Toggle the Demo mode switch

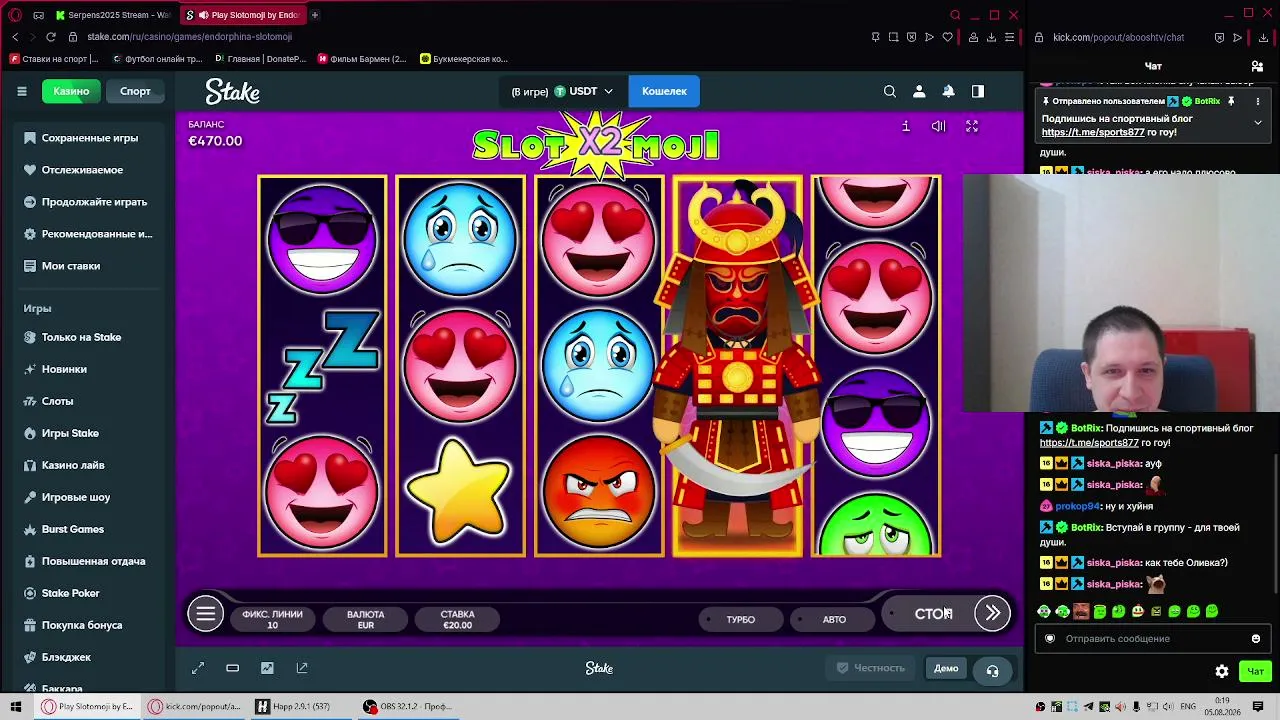click(946, 668)
